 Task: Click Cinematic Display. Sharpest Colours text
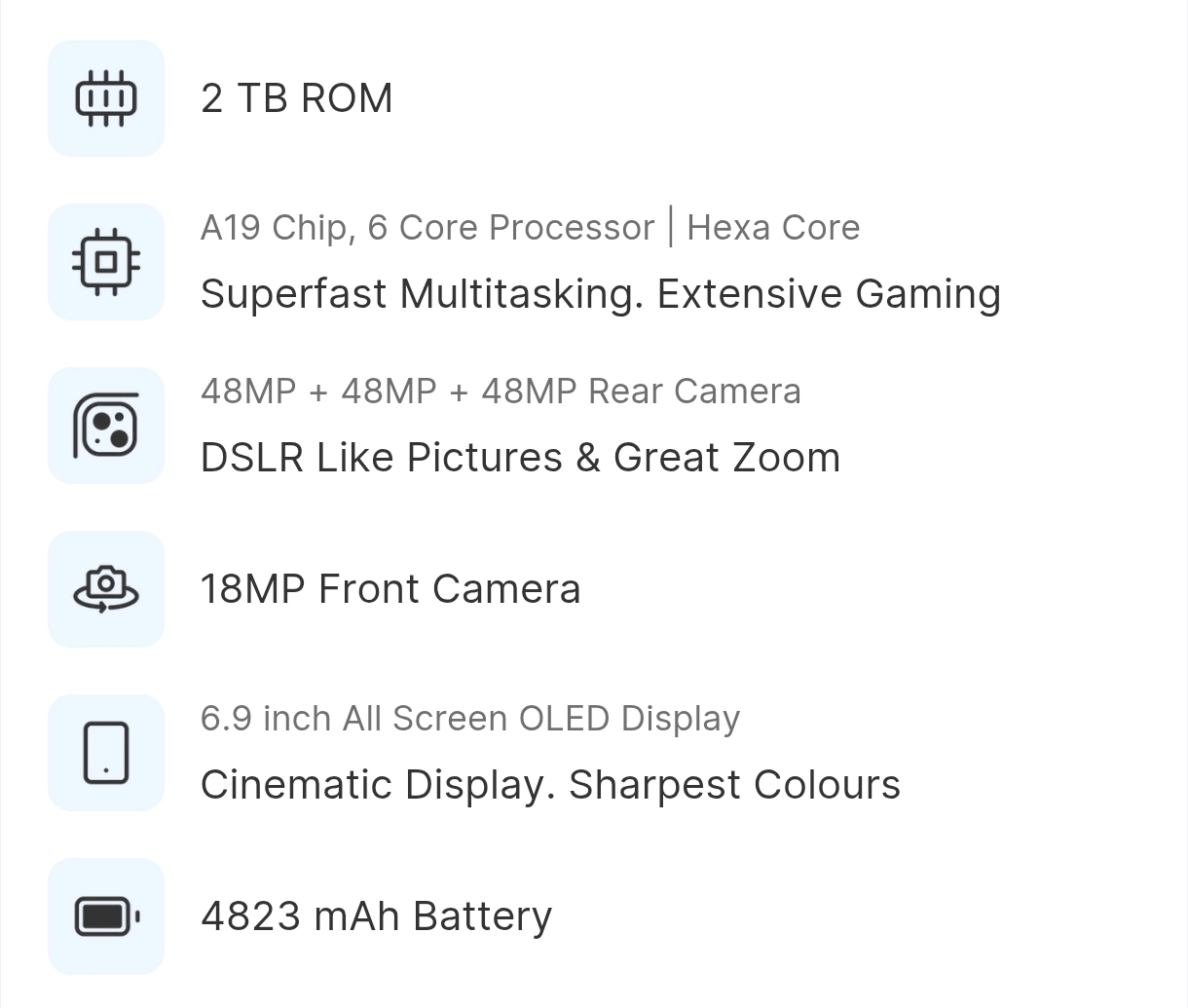550,785
